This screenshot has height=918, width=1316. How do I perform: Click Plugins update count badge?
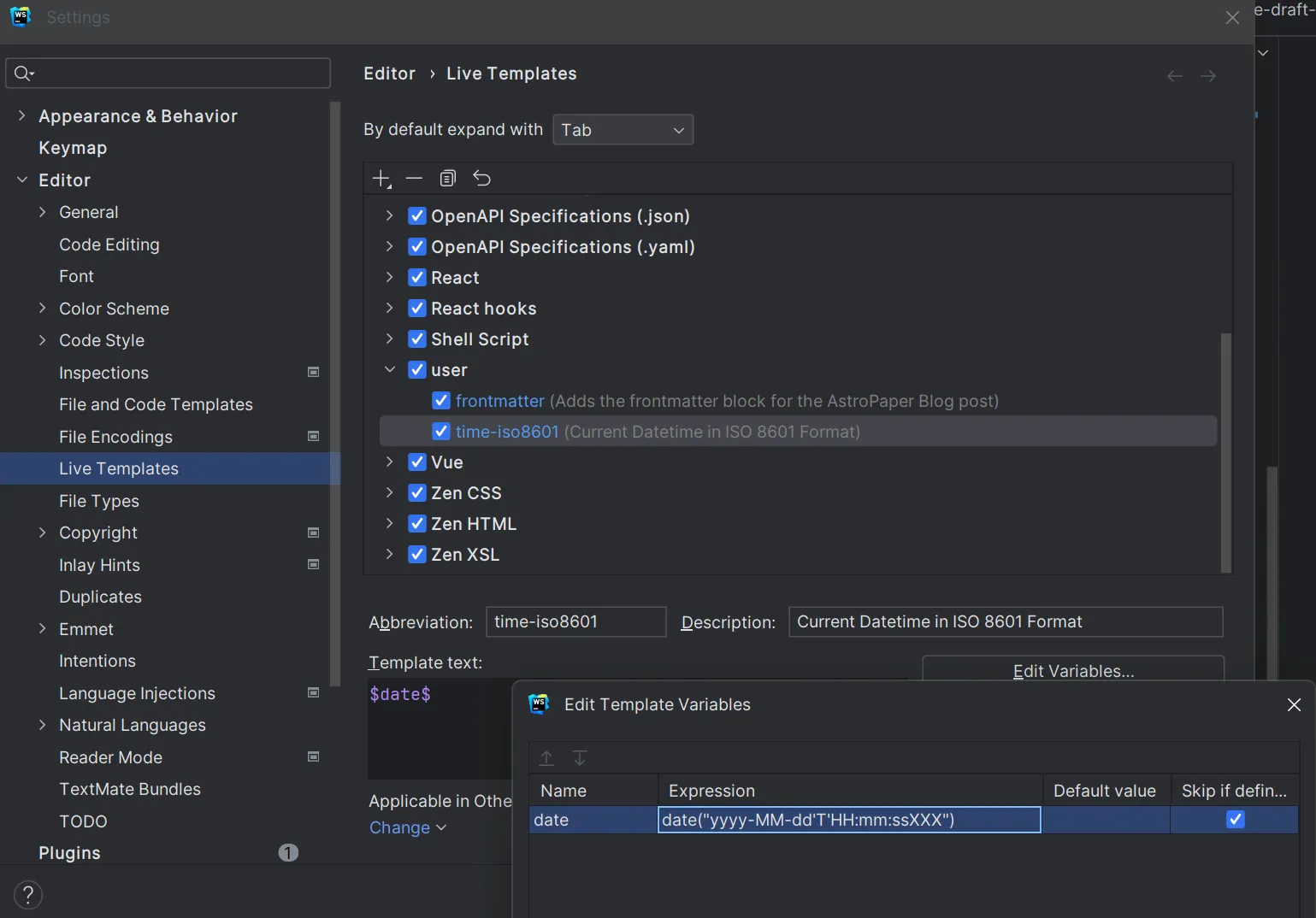tap(288, 853)
